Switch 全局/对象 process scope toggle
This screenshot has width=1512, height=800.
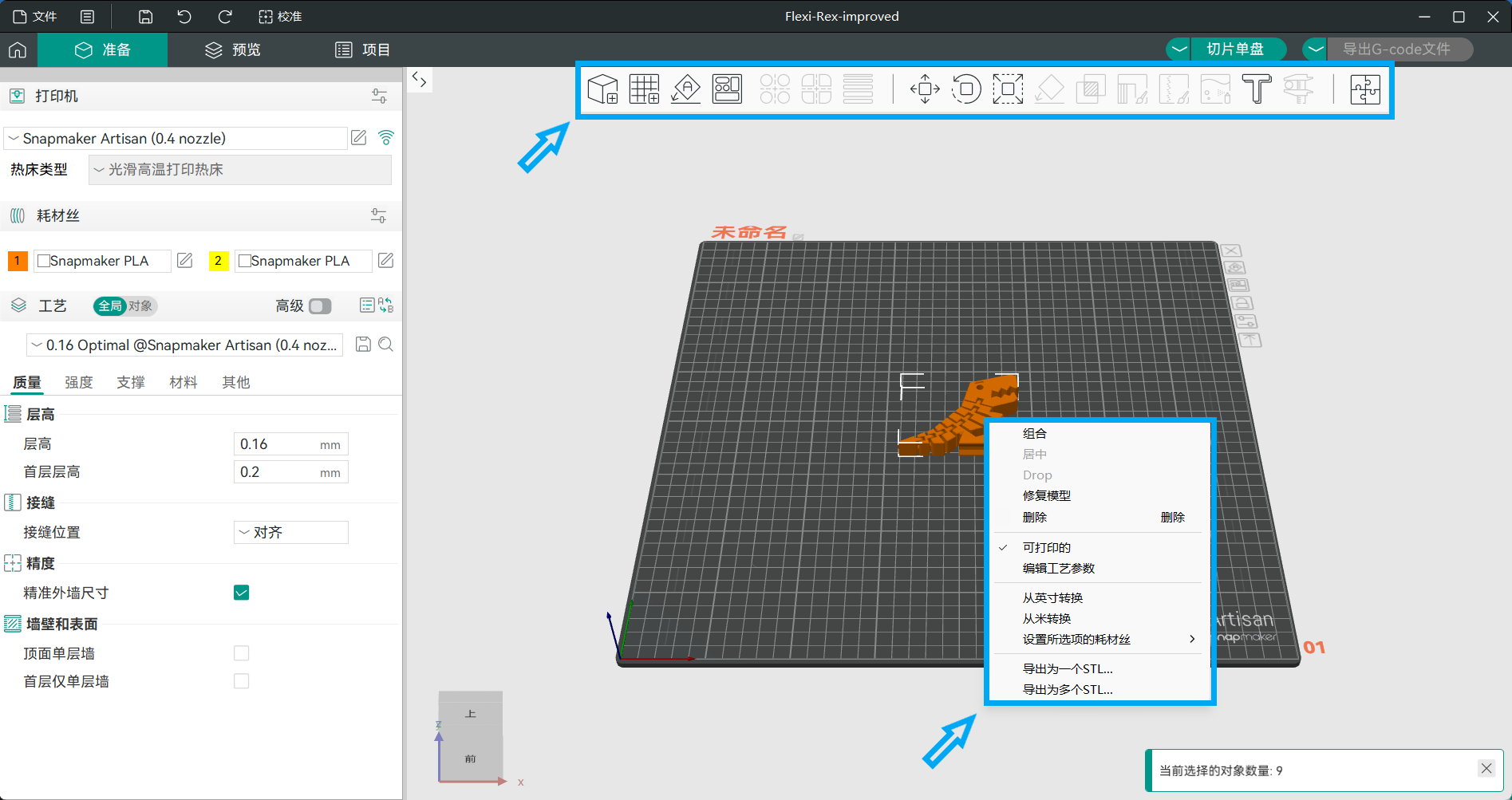125,306
